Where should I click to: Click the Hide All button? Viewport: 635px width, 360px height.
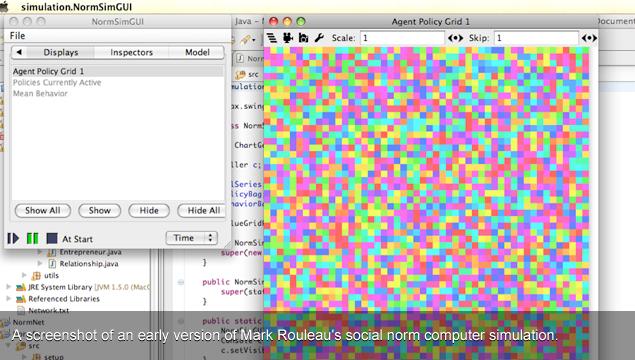point(203,211)
